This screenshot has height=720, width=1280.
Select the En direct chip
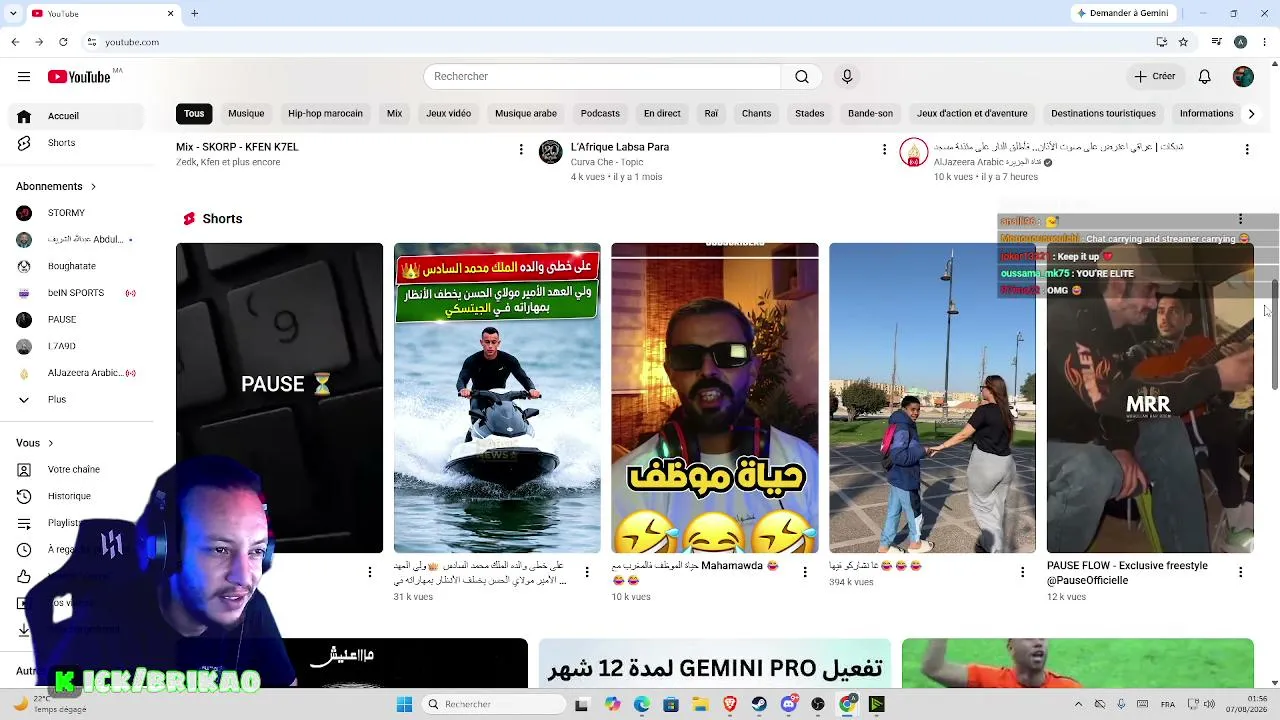click(x=662, y=114)
